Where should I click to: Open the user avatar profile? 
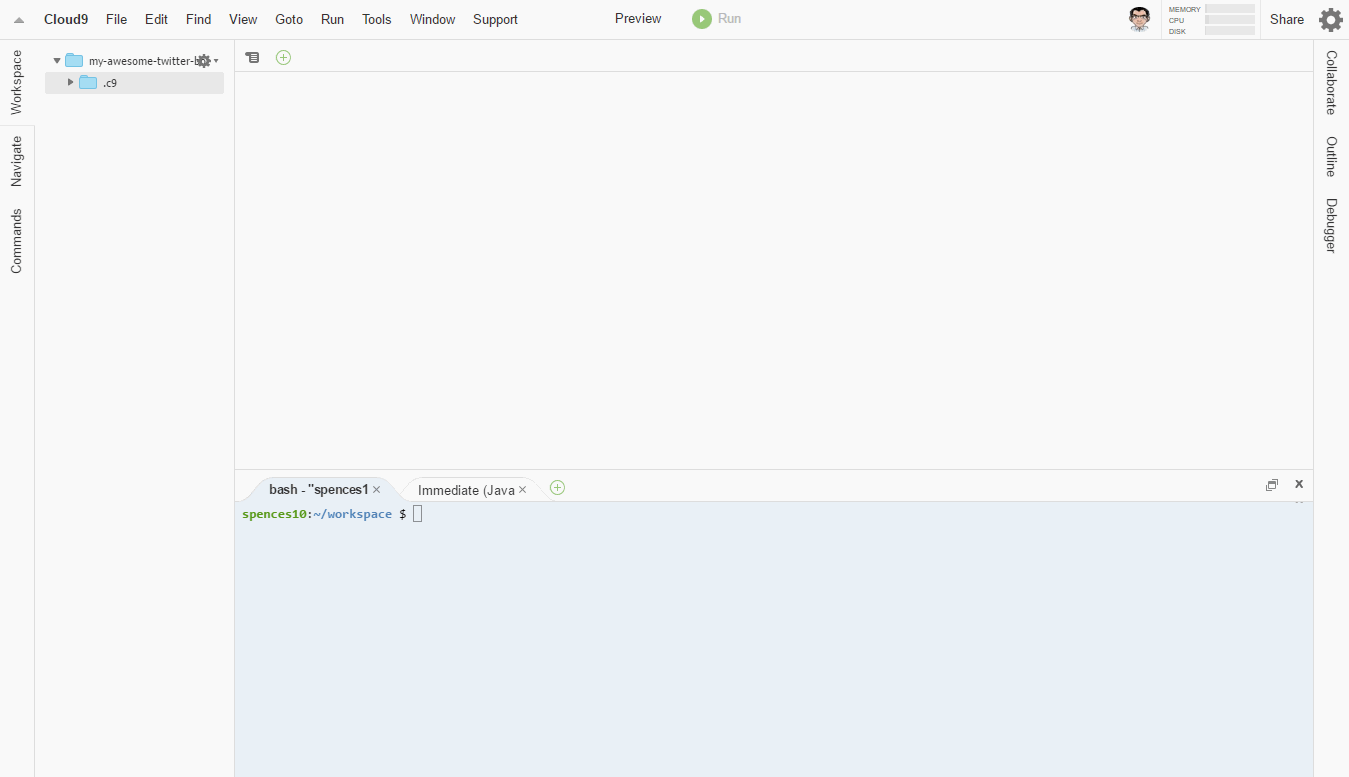tap(1139, 19)
